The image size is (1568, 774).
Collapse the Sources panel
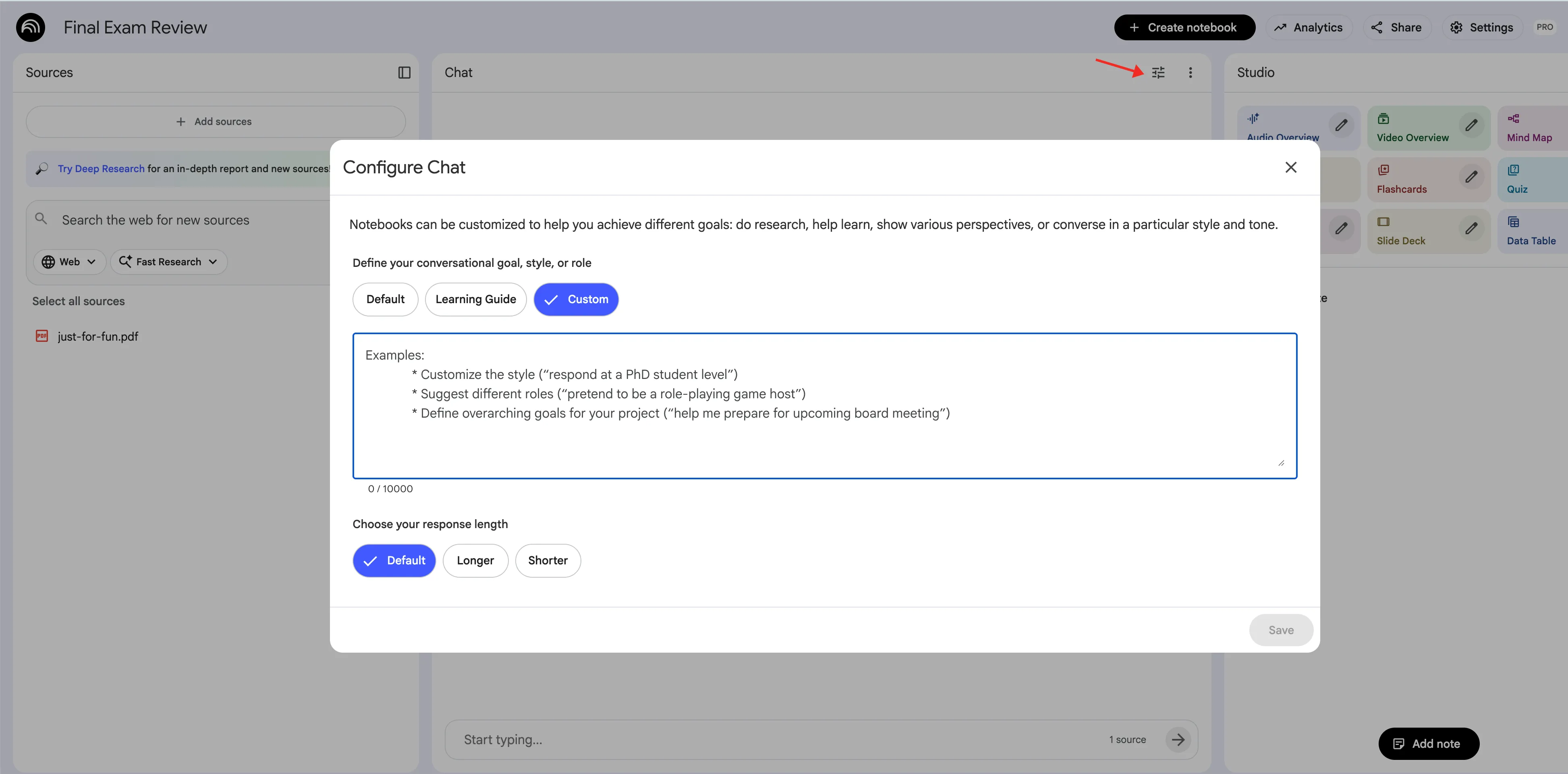[x=404, y=72]
